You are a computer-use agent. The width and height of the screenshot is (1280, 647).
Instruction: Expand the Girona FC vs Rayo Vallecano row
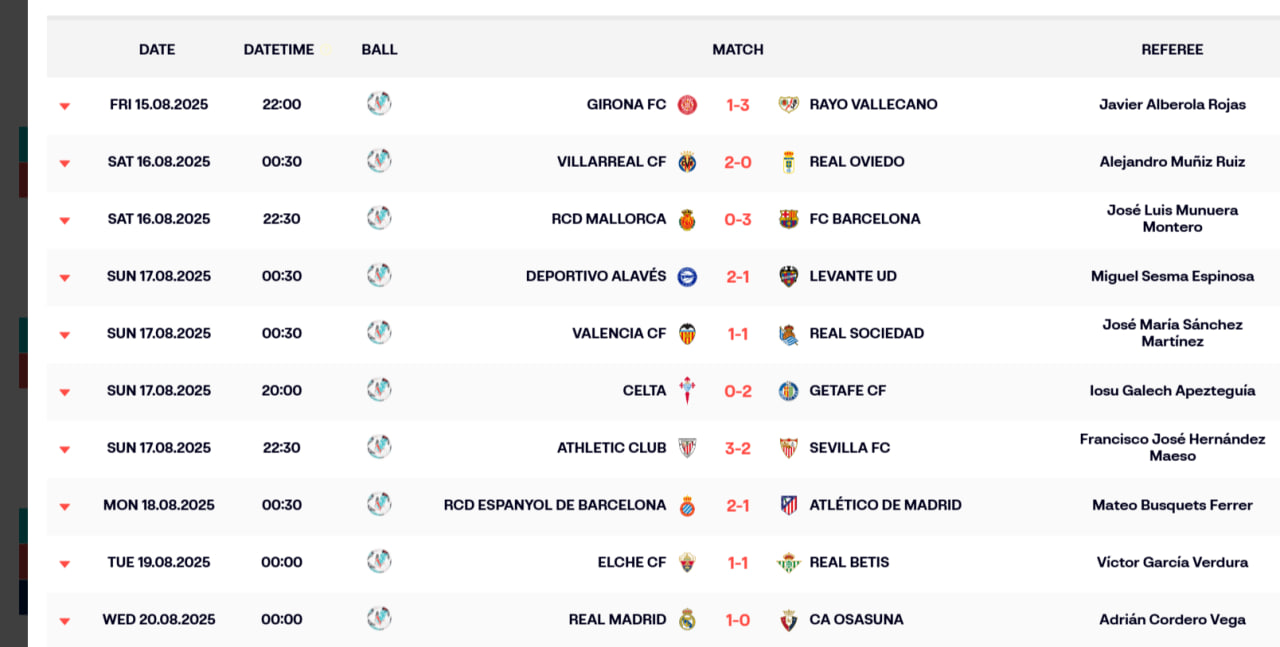[x=65, y=106]
